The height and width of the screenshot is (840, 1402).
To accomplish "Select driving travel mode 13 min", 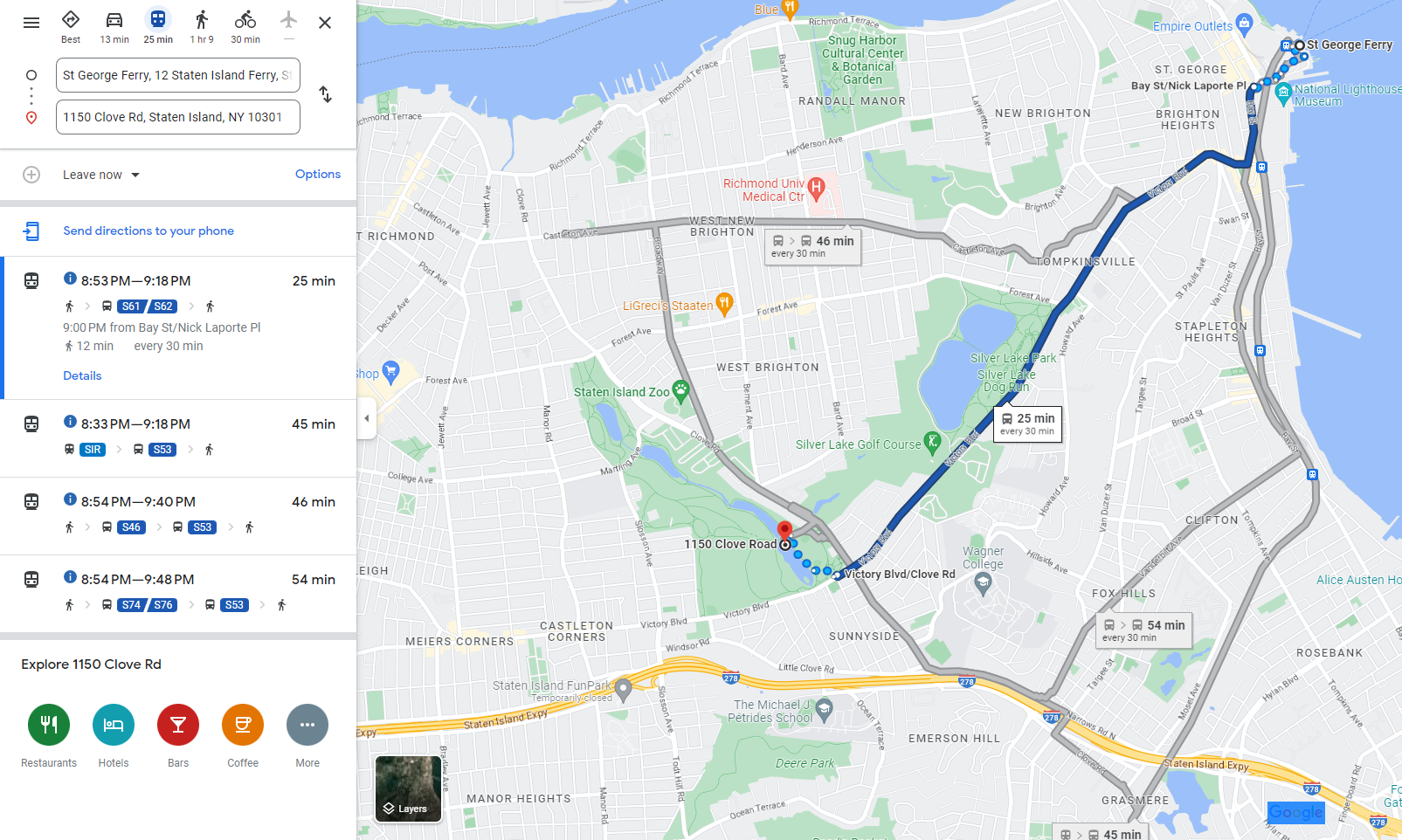I will point(114,27).
